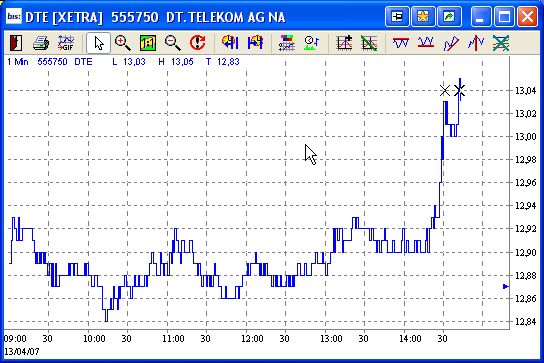Delete all drawn lines with green X icon
544x363 pixels.
pos(501,43)
